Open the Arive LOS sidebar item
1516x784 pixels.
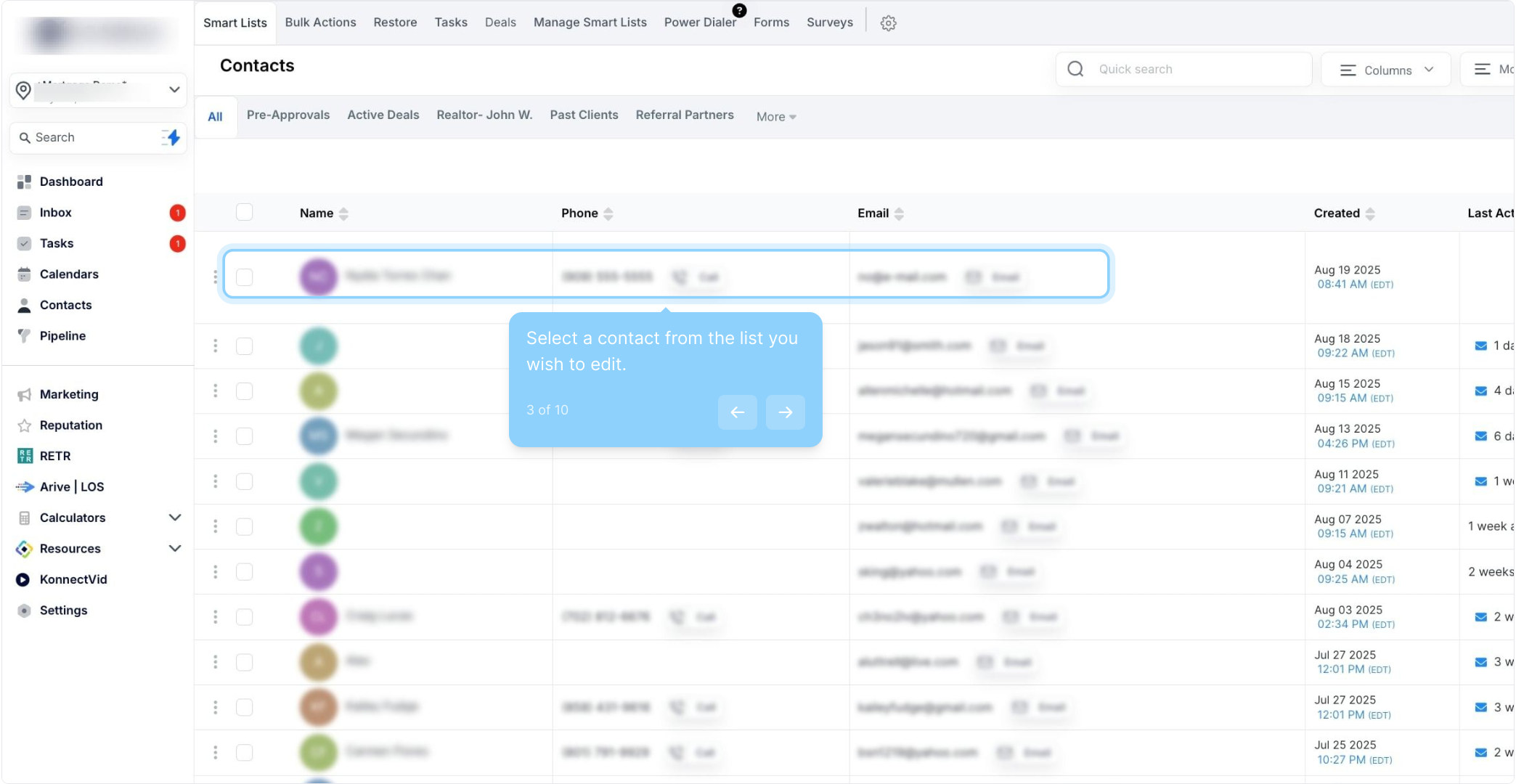click(x=71, y=486)
